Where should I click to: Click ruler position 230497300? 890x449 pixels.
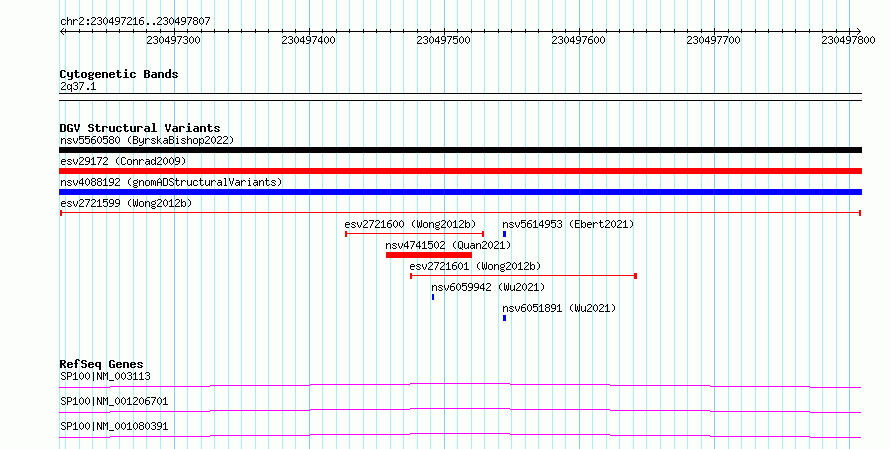click(x=174, y=40)
